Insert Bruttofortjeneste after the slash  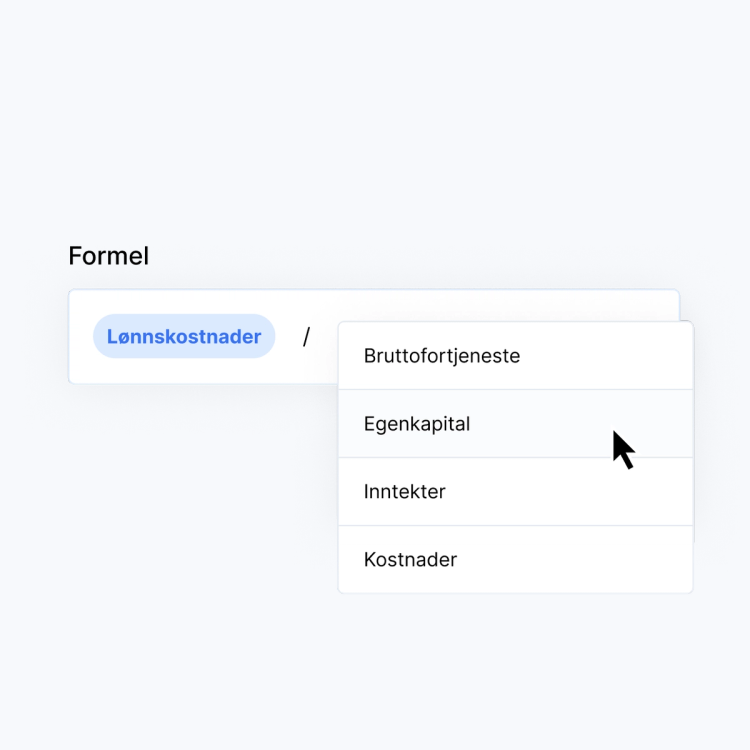point(442,356)
